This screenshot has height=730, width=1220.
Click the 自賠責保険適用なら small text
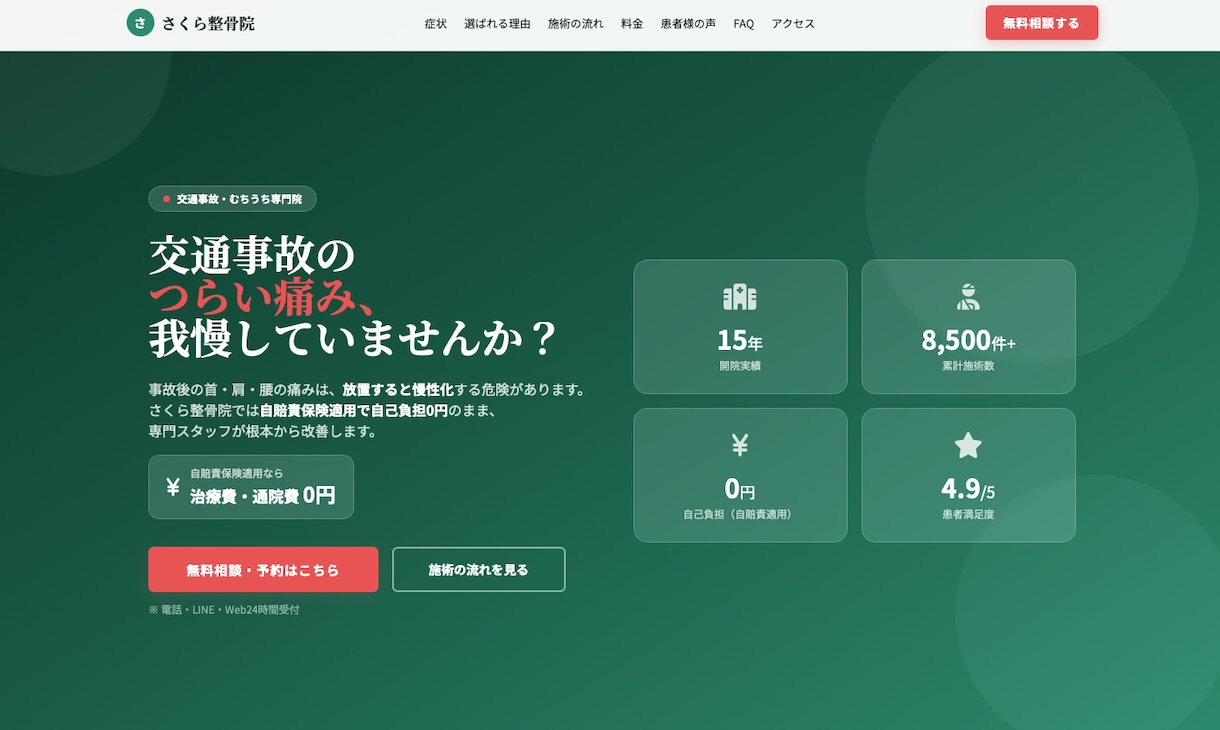tap(237, 473)
